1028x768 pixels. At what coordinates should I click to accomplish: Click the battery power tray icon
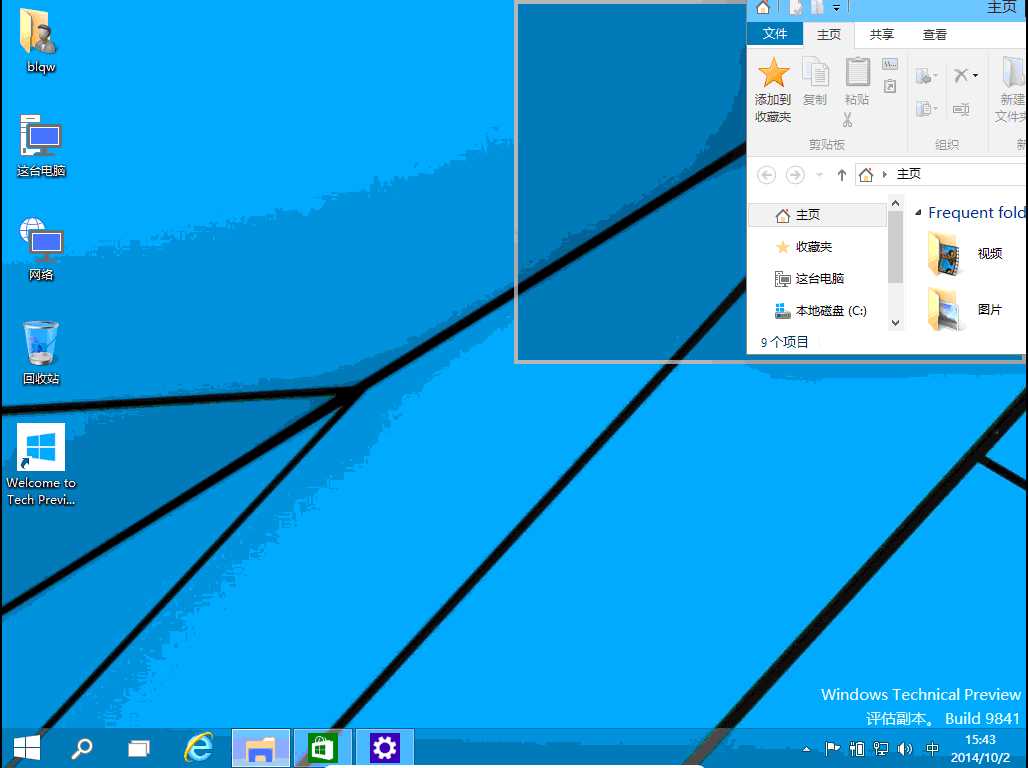click(857, 748)
